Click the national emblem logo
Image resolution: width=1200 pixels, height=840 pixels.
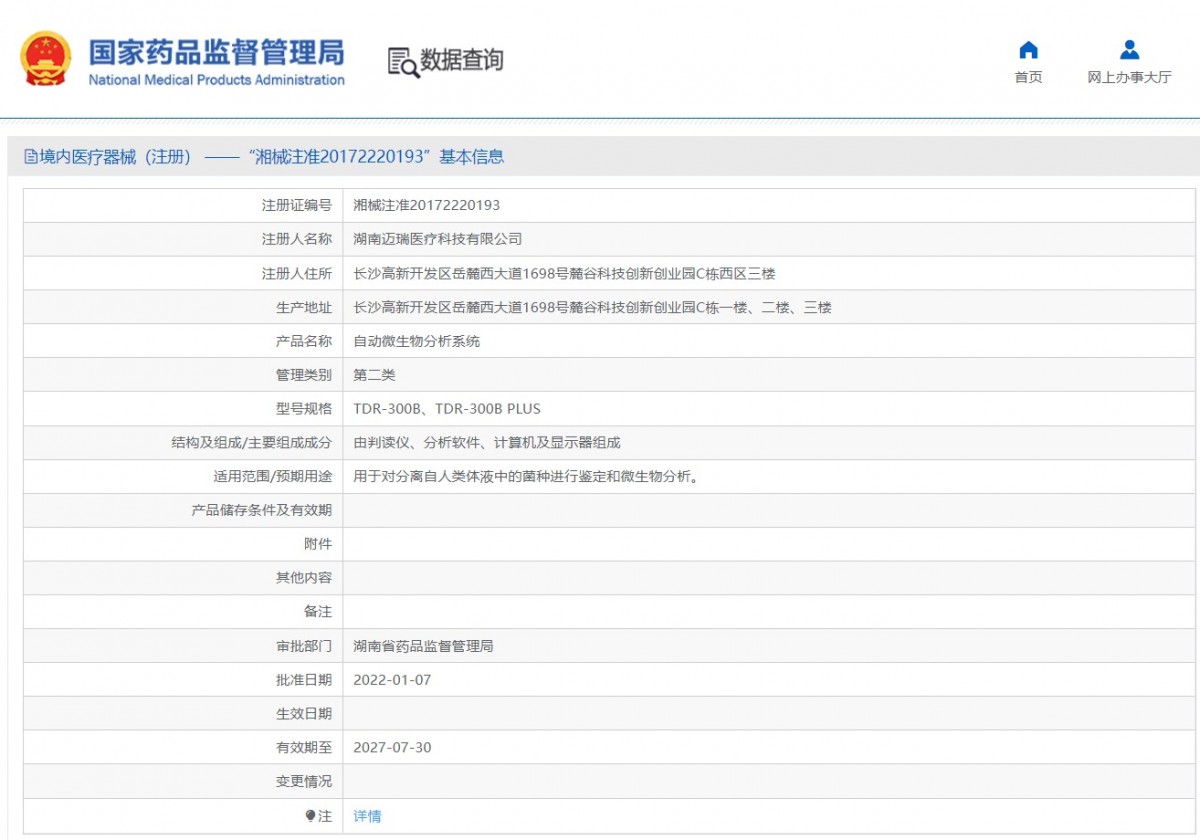[46, 59]
